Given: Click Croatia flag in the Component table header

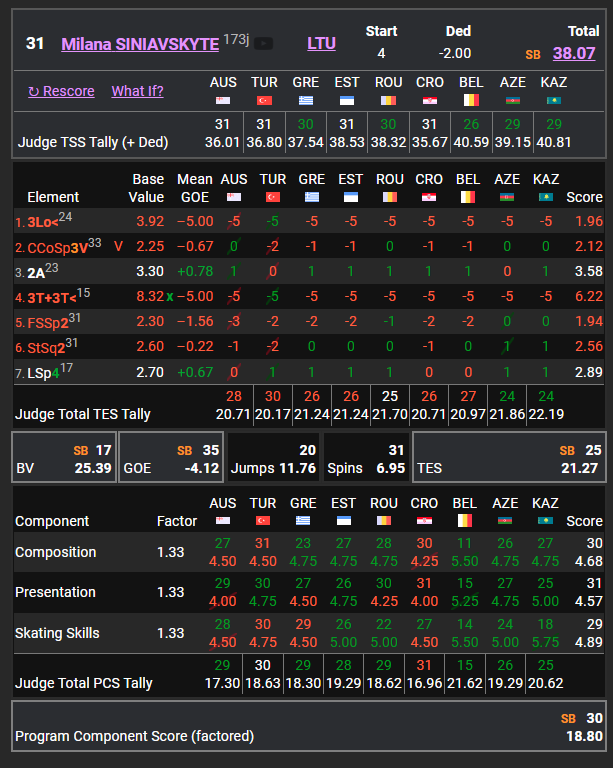Looking at the screenshot, I should (x=429, y=521).
